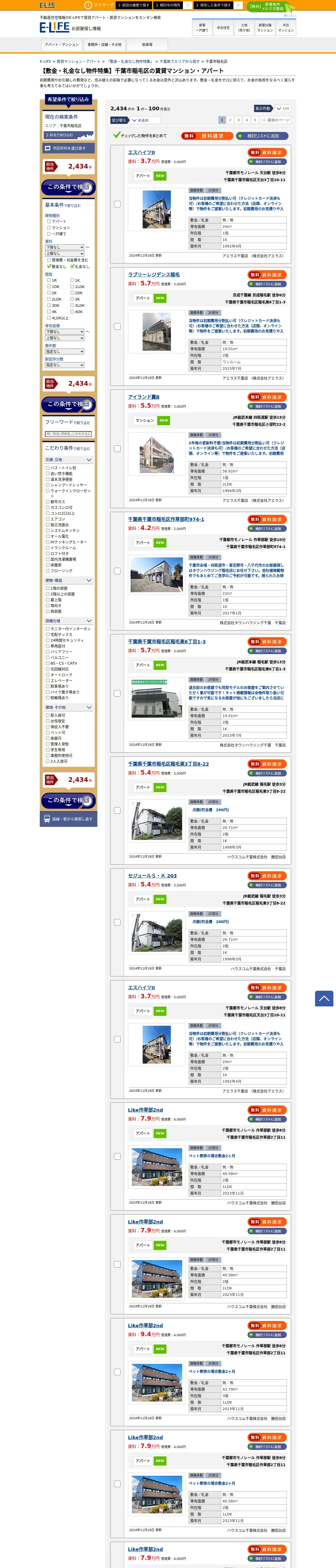This screenshot has height=1568, width=336.
Task: Go to 中古マンション section
Action: pyautogui.click(x=286, y=28)
